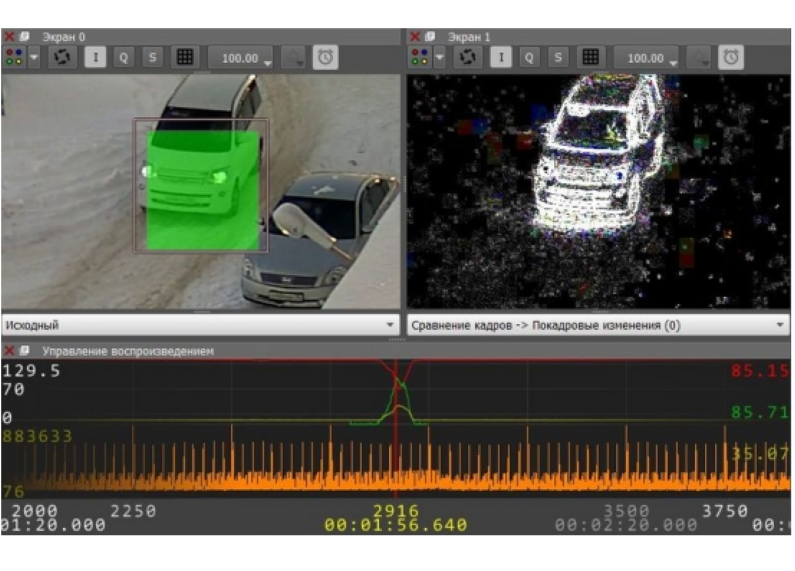This screenshot has height=571, width=795.
Task: Click the alarm clock icon on Экран 1
Action: (x=731, y=57)
